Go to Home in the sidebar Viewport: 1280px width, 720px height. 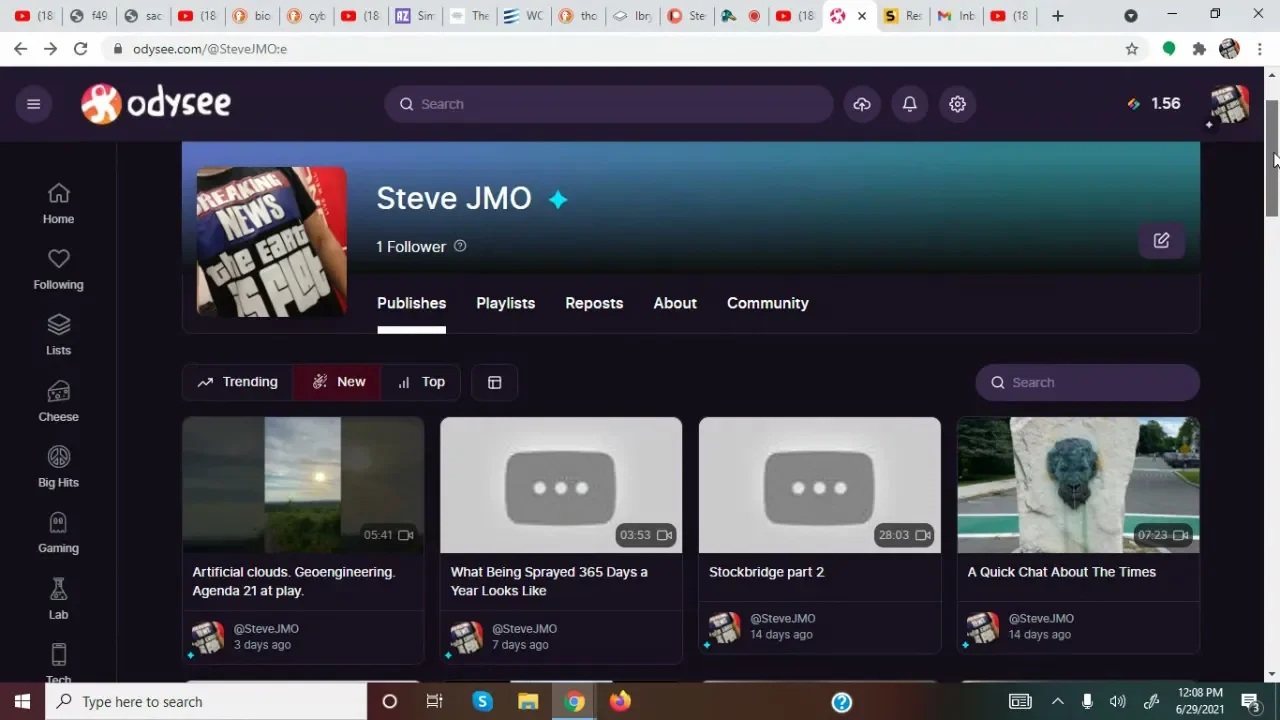(x=58, y=203)
